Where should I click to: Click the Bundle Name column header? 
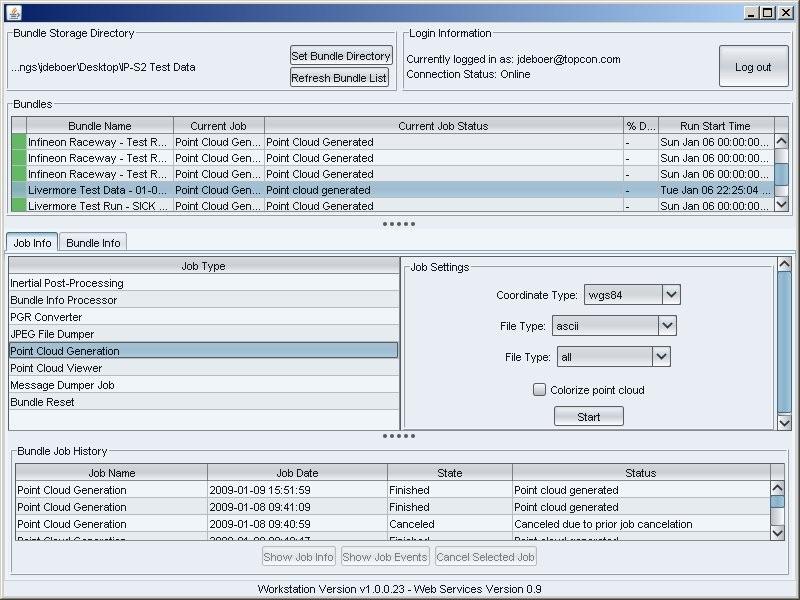[99, 126]
